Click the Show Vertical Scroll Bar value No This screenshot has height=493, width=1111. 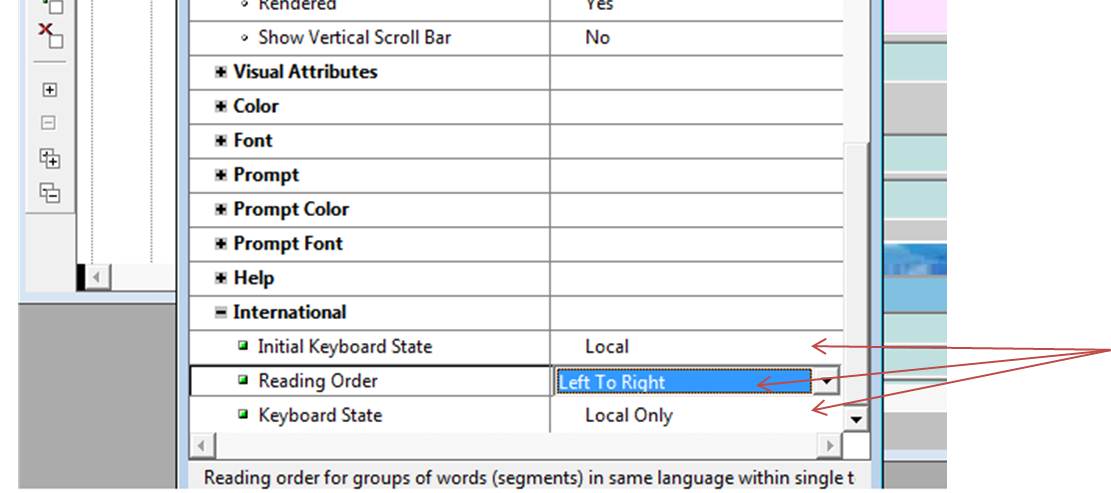[597, 38]
